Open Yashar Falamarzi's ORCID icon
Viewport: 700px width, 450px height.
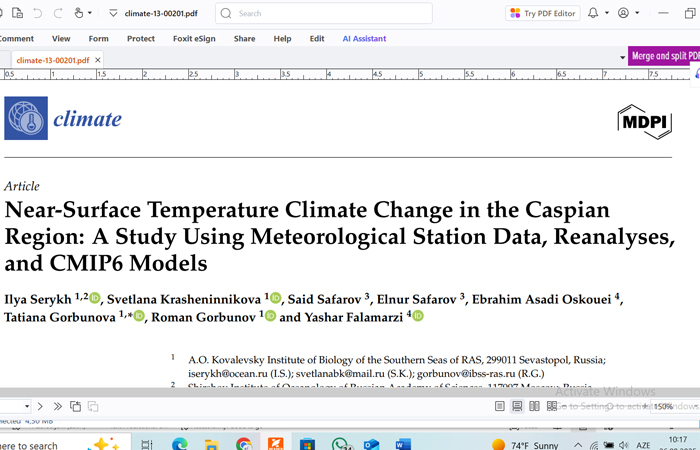tap(418, 316)
